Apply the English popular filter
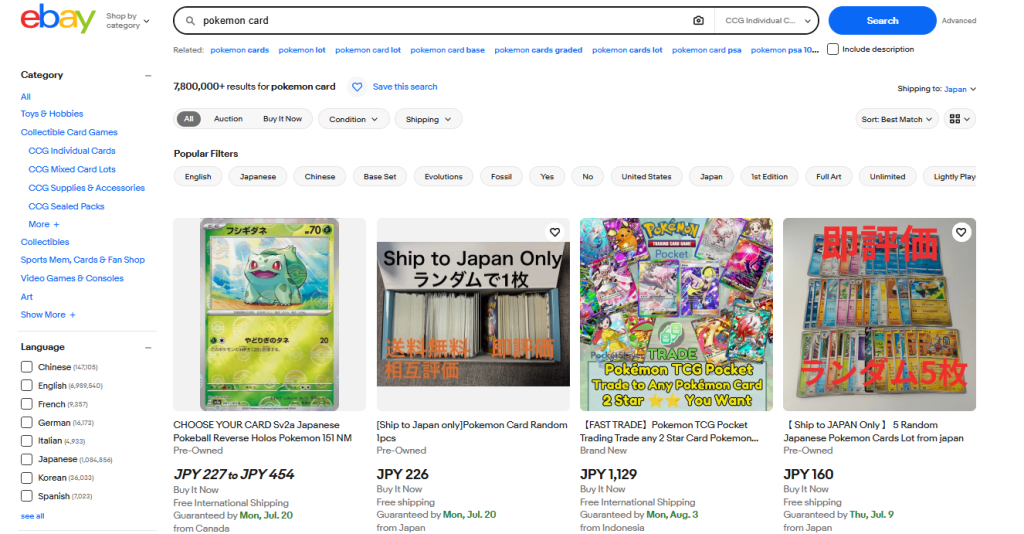Screen dimensions: 1024x534 point(198,176)
